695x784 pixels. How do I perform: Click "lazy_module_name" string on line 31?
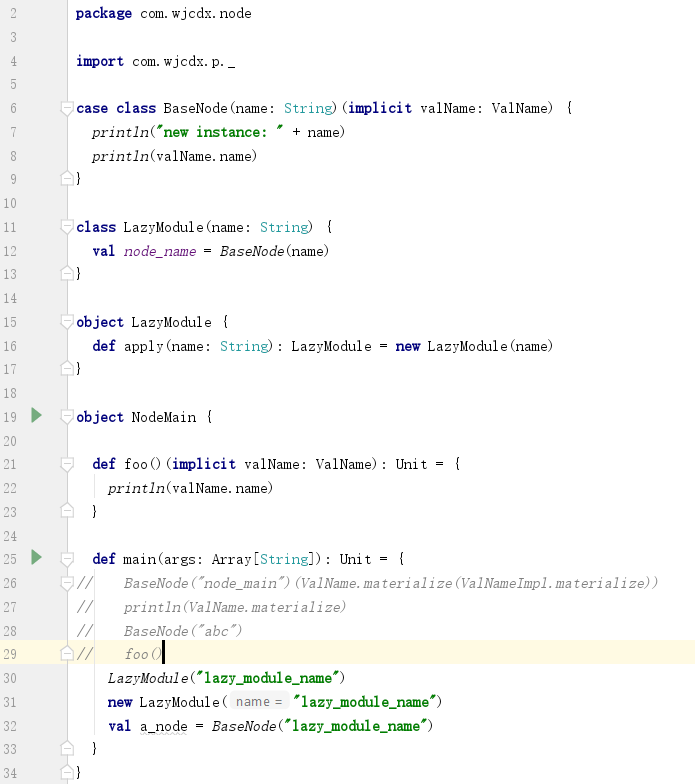364,702
